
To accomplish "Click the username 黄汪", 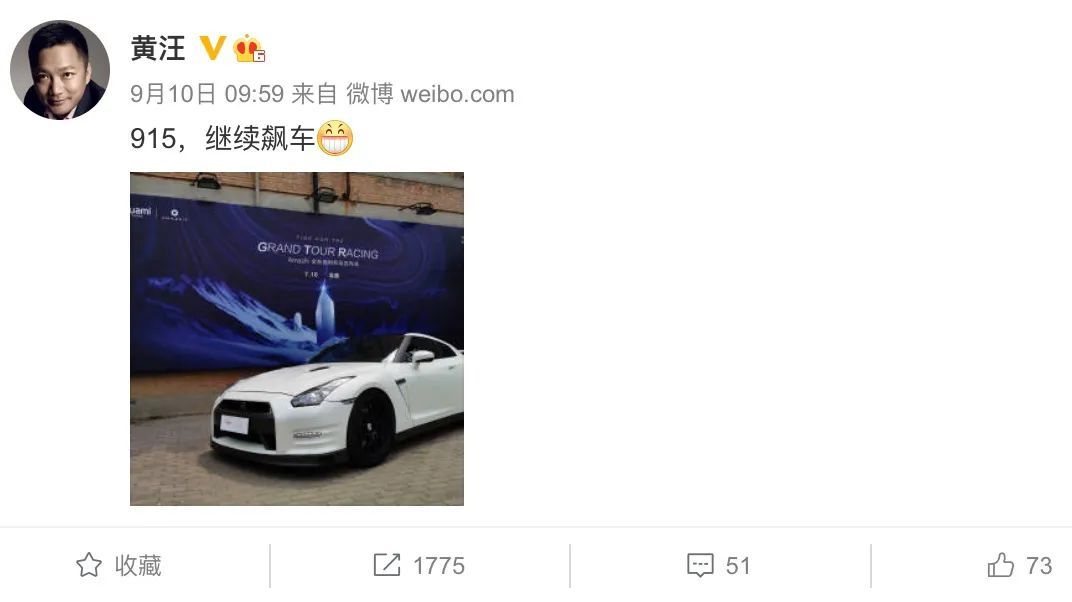I will 158,49.
